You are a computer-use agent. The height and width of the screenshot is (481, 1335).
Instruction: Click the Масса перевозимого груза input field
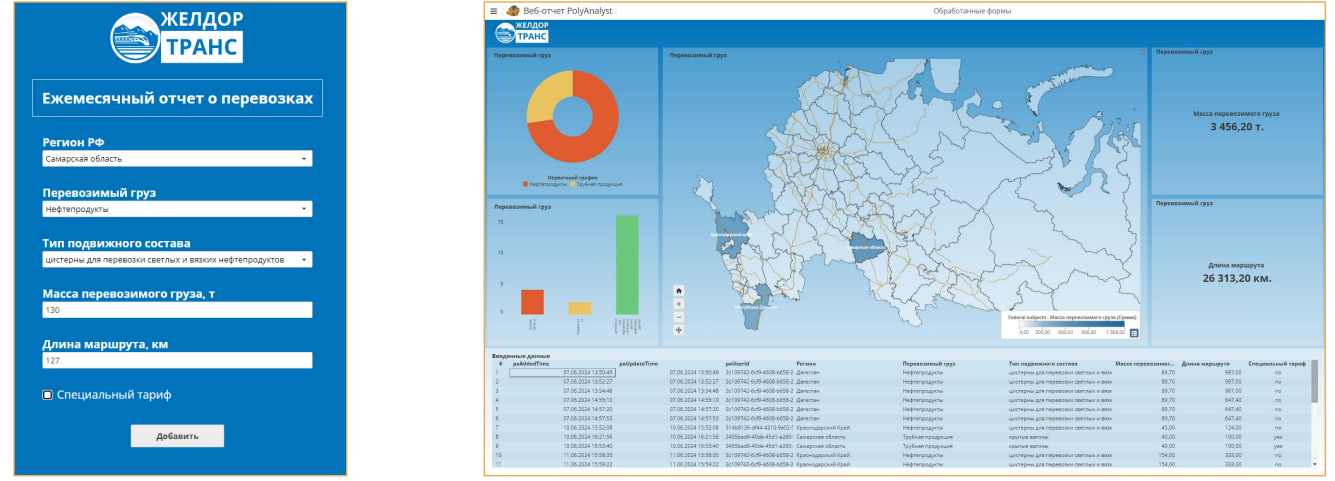(176, 311)
